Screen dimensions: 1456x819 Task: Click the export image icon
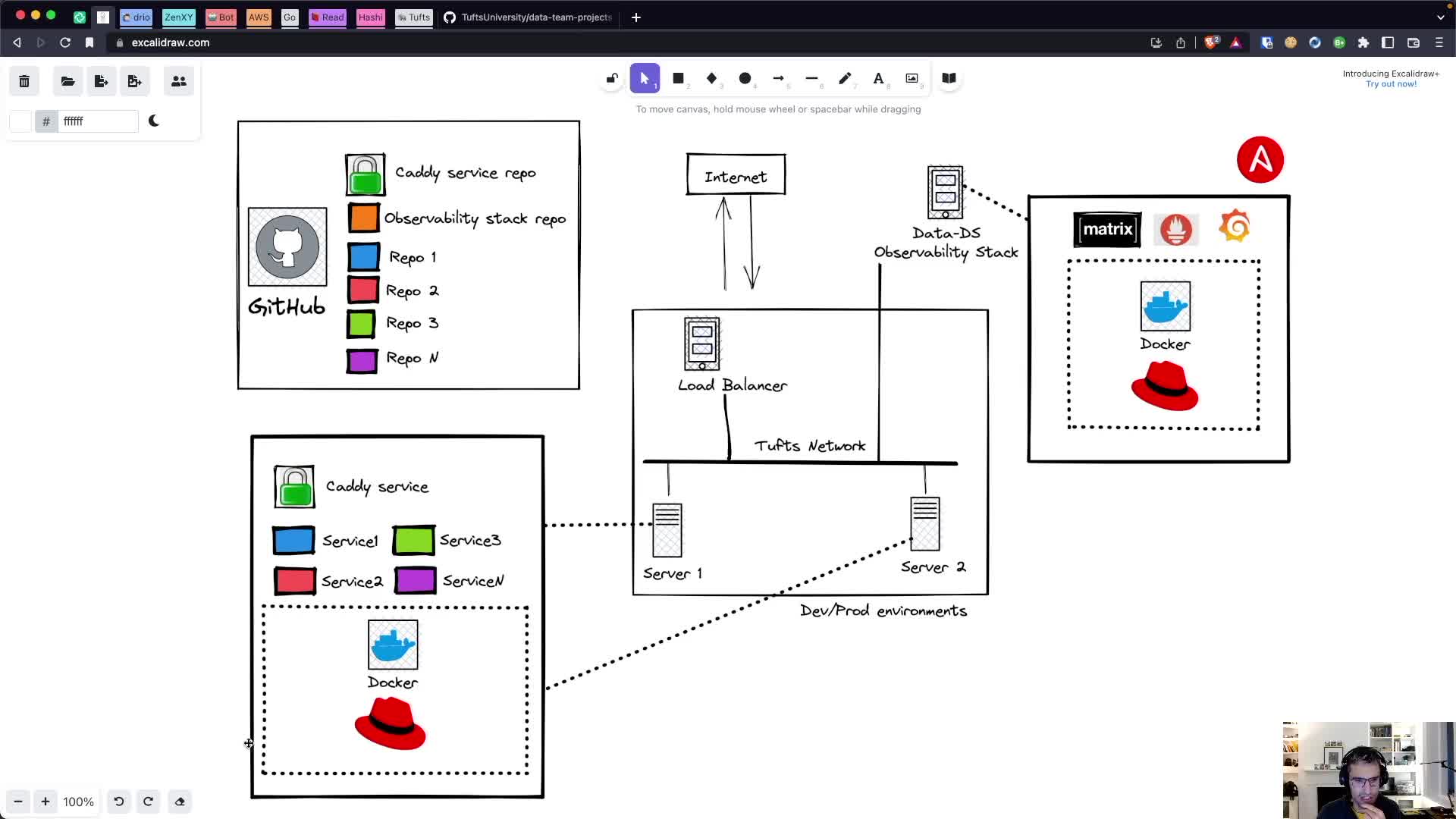tap(134, 81)
